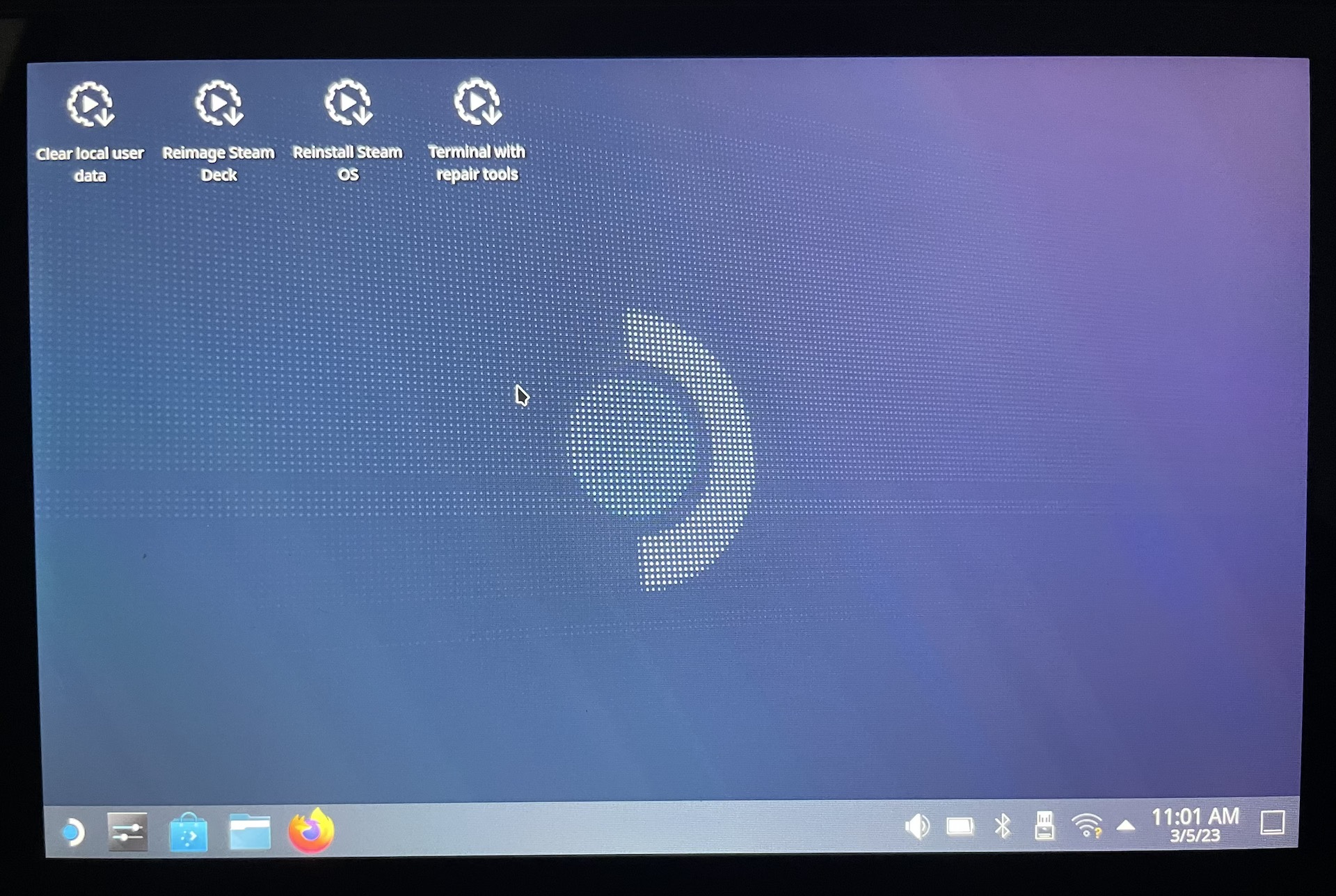Open the removable devices tray icon
The height and width of the screenshot is (896, 1336).
(1044, 826)
